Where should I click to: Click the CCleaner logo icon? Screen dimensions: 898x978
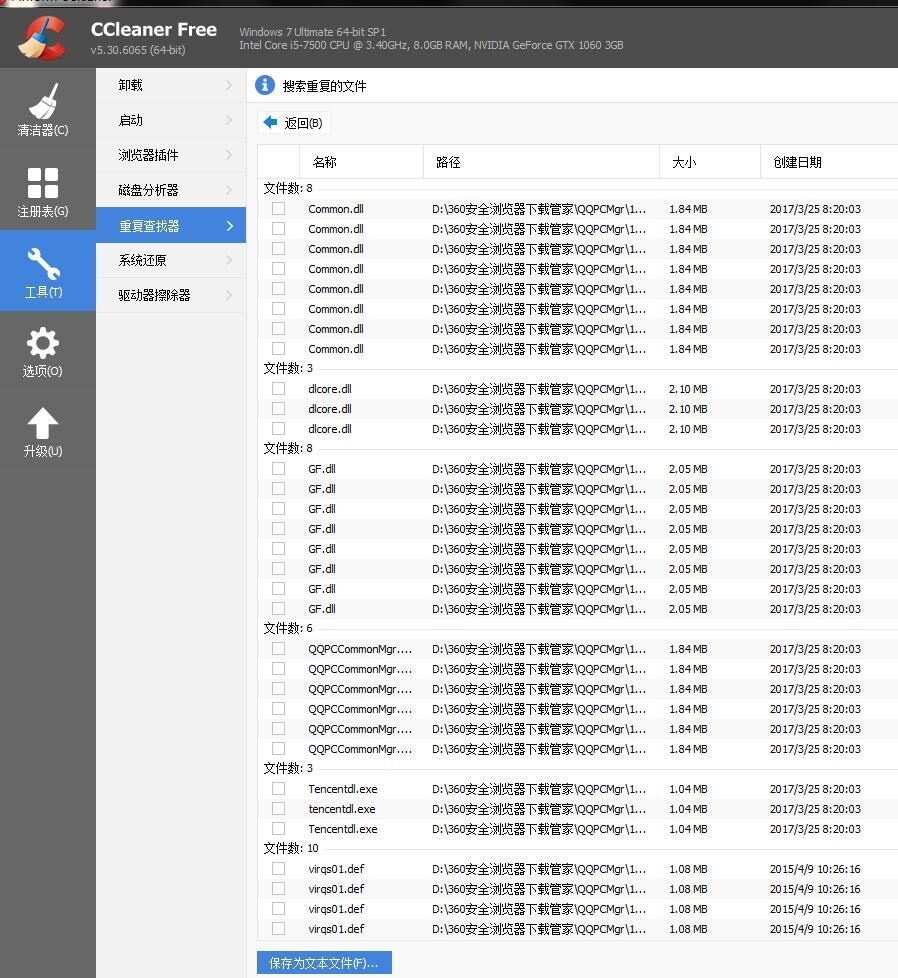(x=42, y=39)
